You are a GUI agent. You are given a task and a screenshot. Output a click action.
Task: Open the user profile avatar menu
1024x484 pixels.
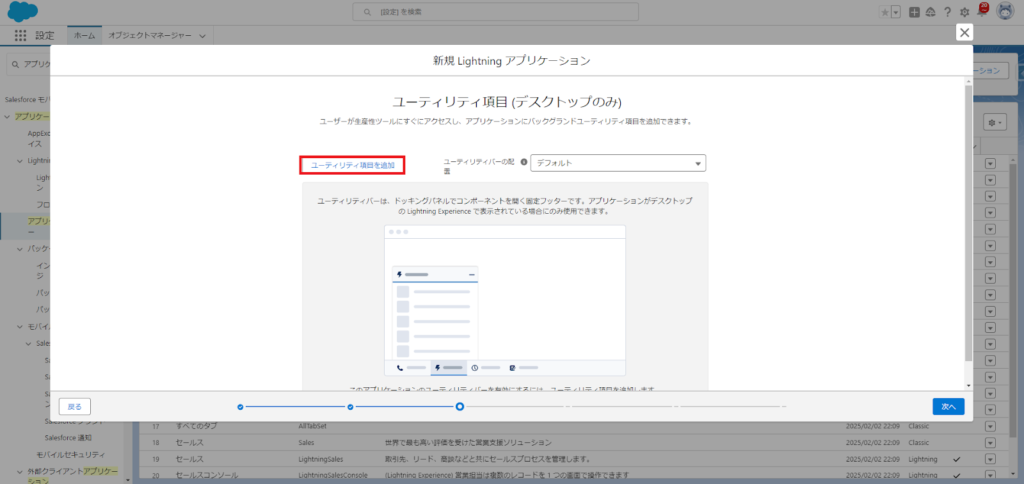pyautogui.click(x=1004, y=12)
